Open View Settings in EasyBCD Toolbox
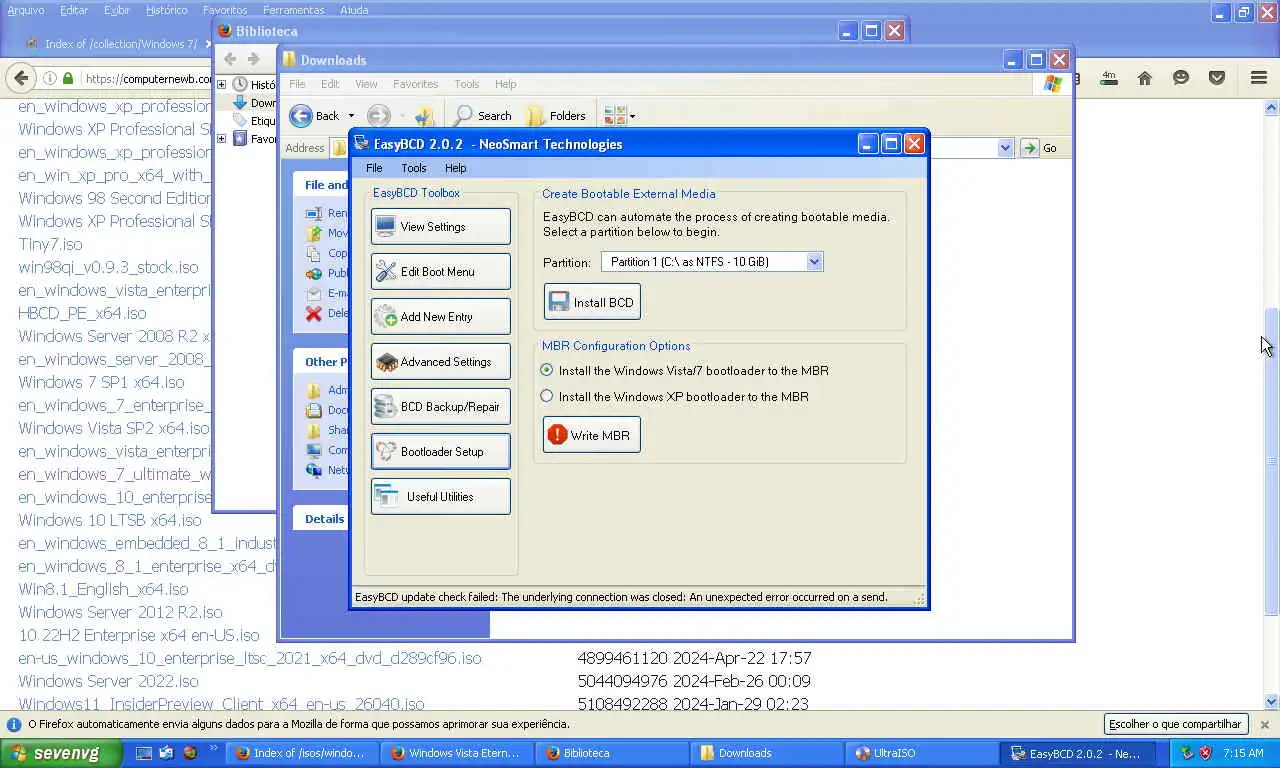This screenshot has height=768, width=1280. click(x=440, y=226)
